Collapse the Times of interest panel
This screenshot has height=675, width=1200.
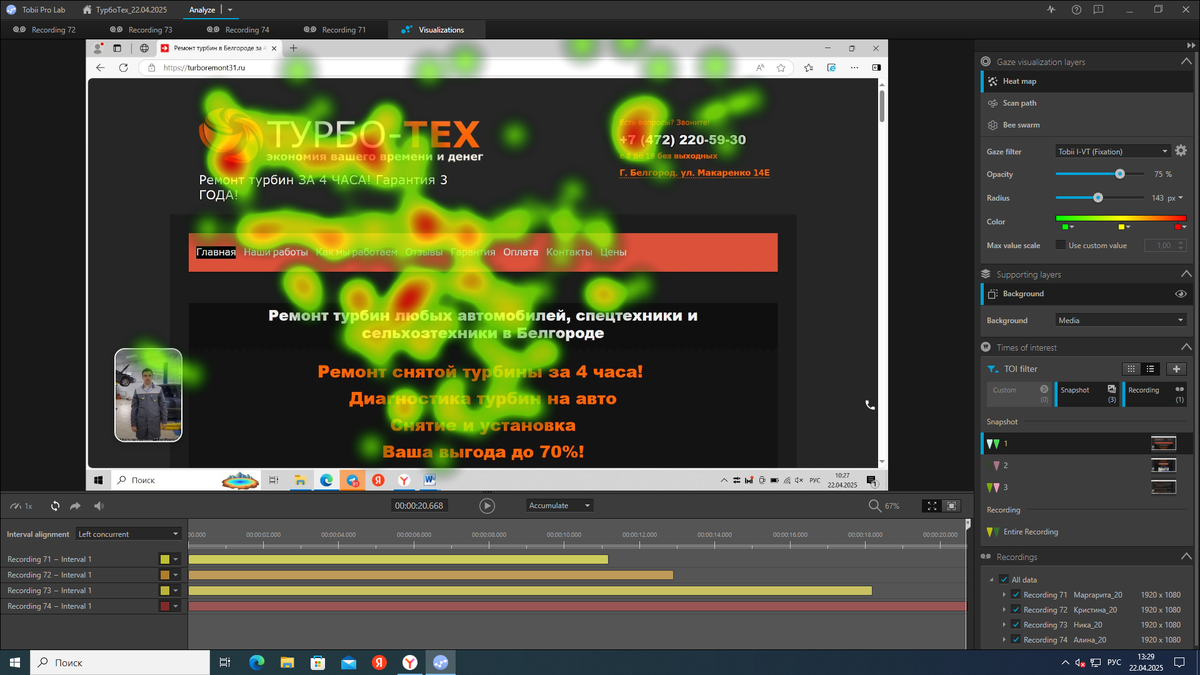tap(1186, 347)
